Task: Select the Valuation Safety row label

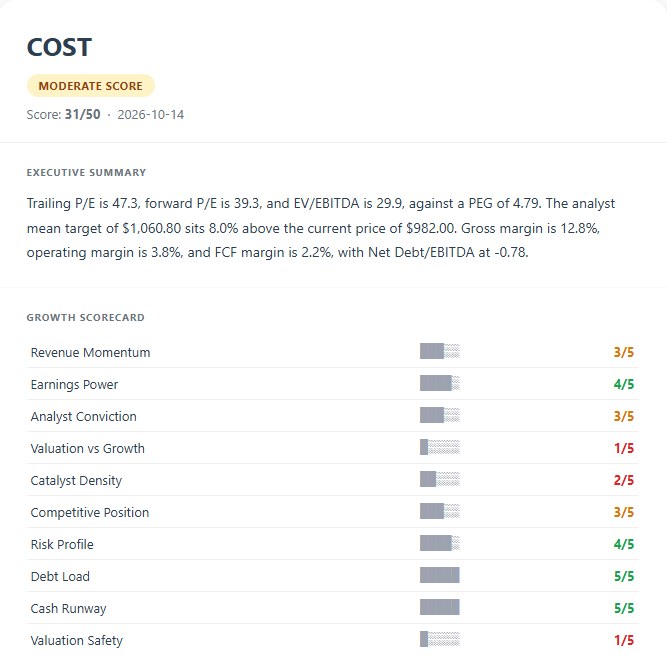Action: [77, 640]
